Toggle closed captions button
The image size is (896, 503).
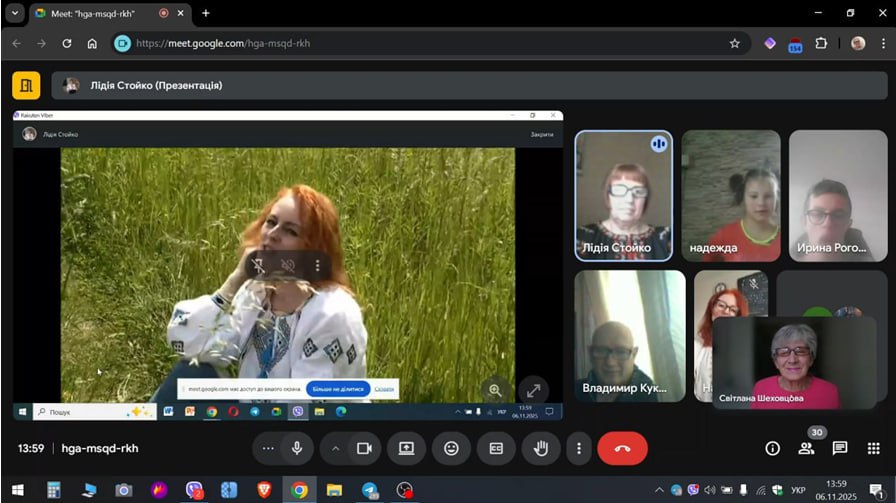[496, 449]
